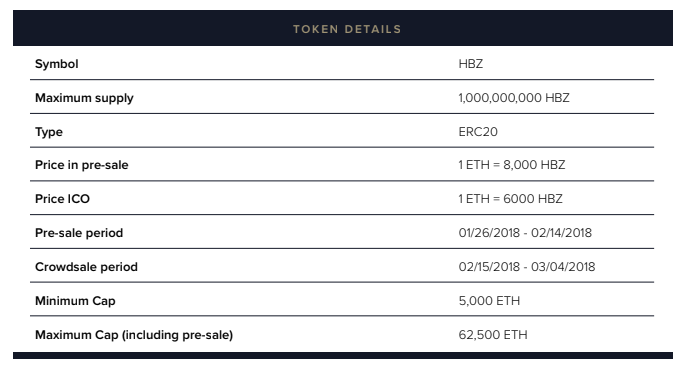Click the TOKEN DETAILS header title

347,29
